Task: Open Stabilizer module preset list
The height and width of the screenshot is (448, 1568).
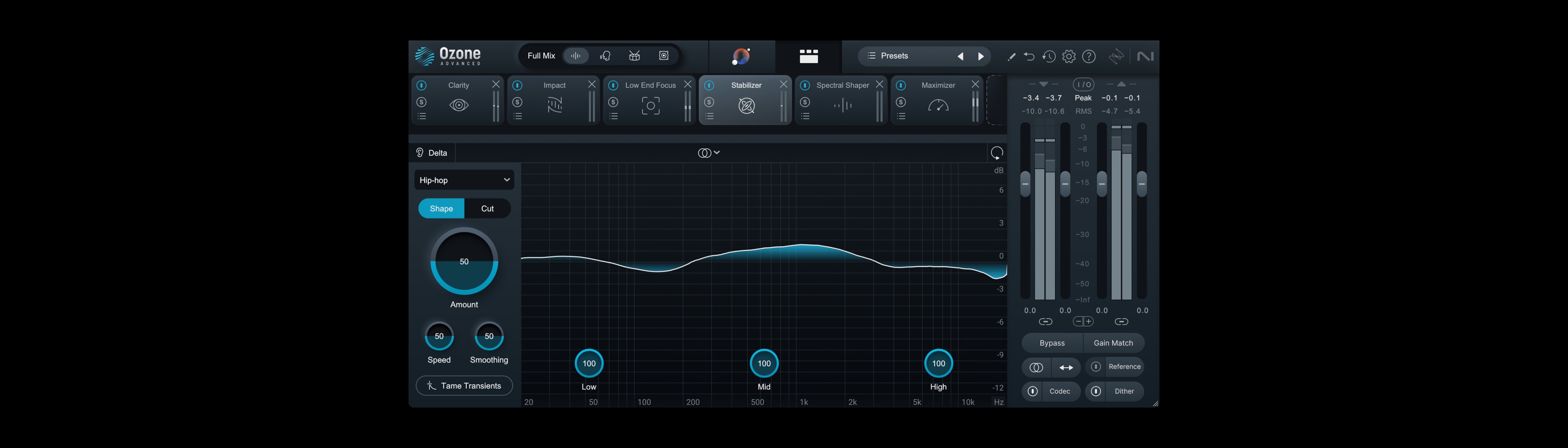Action: [x=709, y=116]
